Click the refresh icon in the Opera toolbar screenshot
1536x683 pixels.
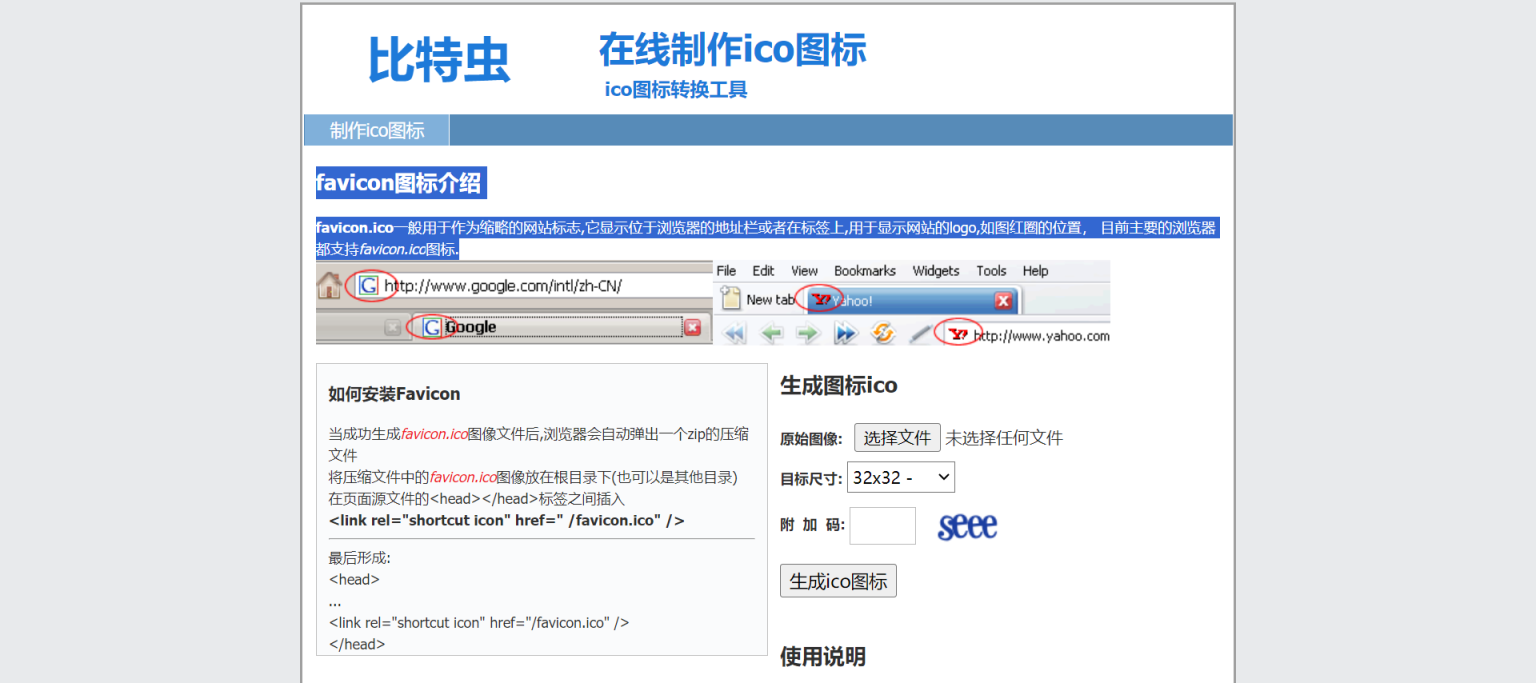click(882, 332)
